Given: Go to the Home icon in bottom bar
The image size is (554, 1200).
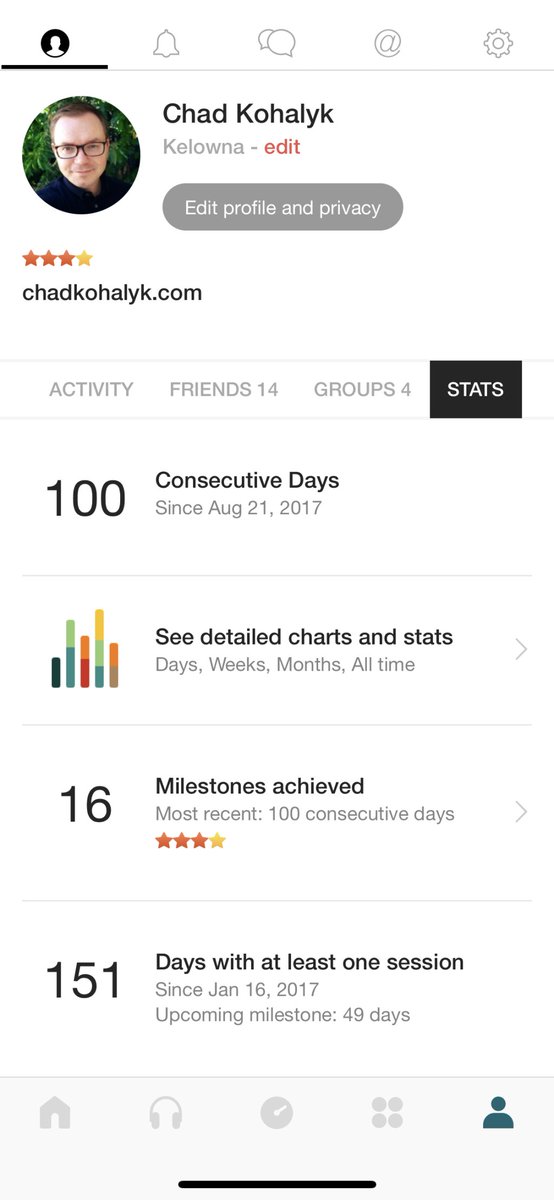Looking at the screenshot, I should pos(55,1112).
